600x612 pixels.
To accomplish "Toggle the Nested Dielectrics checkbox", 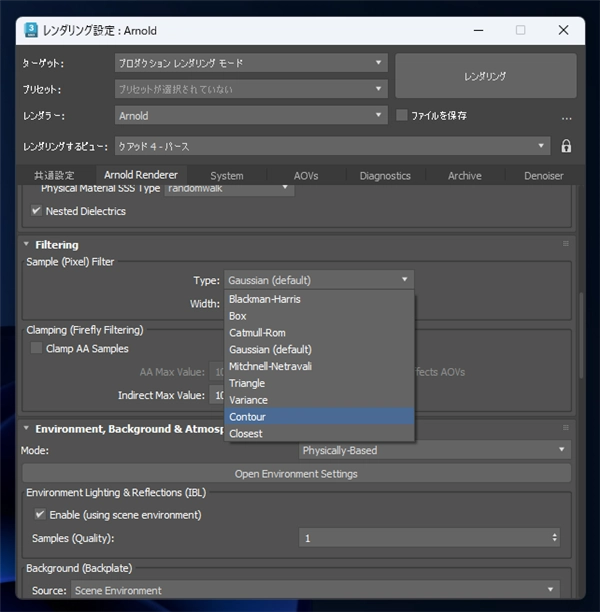I will click(x=36, y=211).
